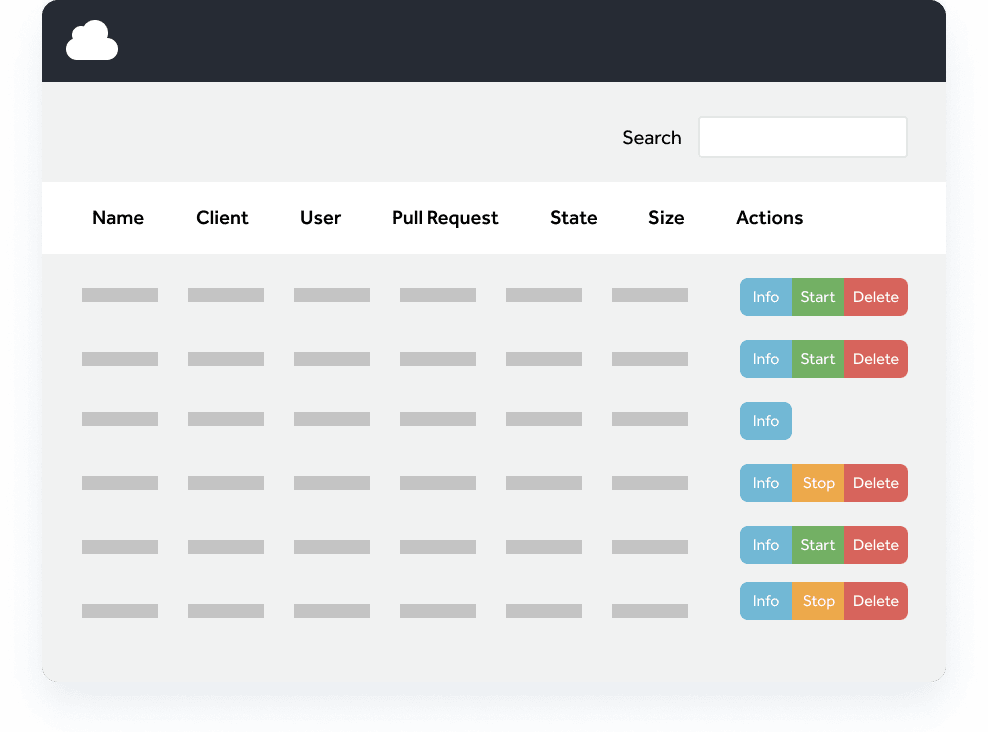Start the fifth row's job
The image size is (988, 732).
point(817,544)
